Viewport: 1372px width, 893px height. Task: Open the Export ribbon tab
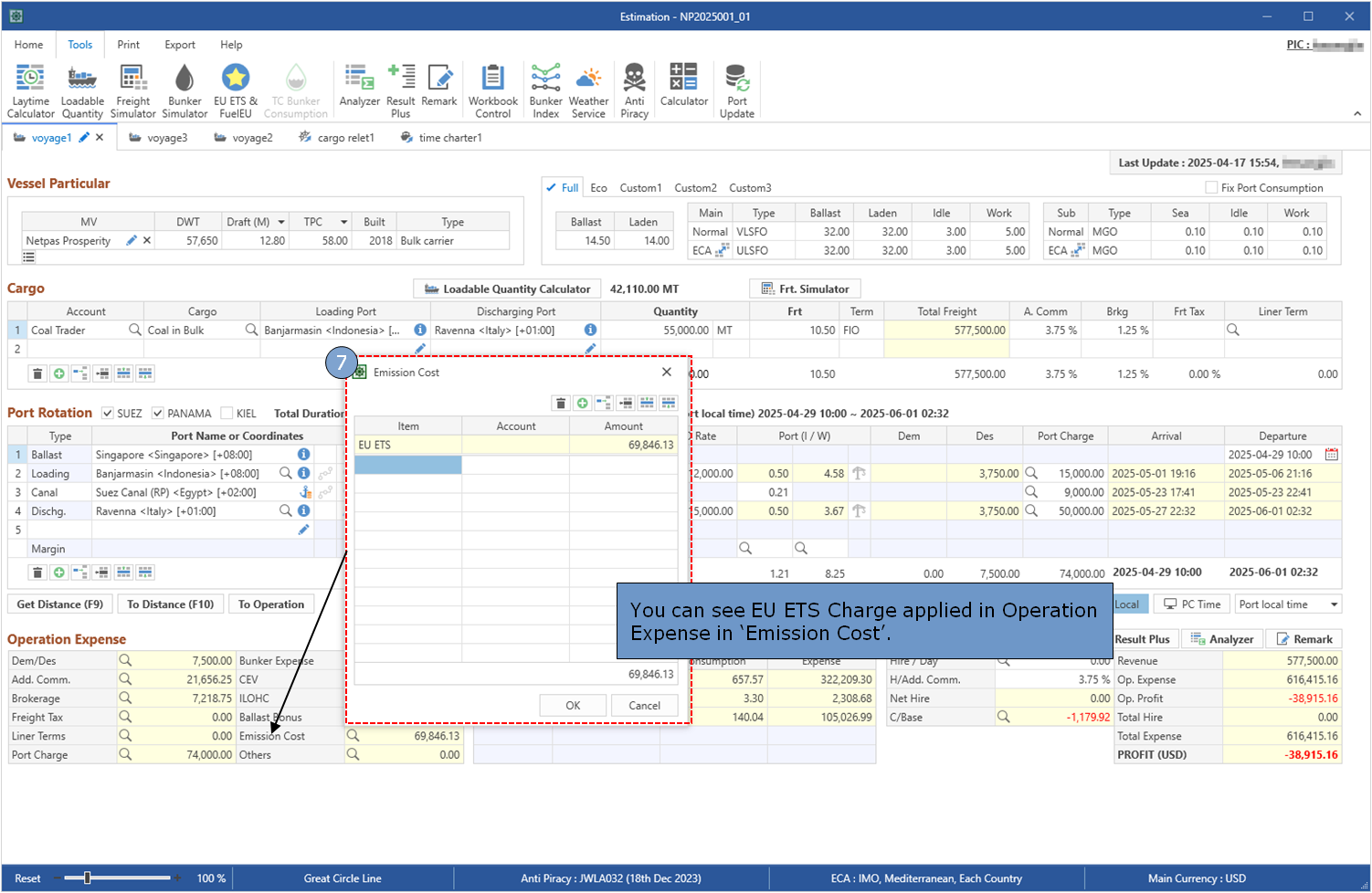click(x=180, y=45)
